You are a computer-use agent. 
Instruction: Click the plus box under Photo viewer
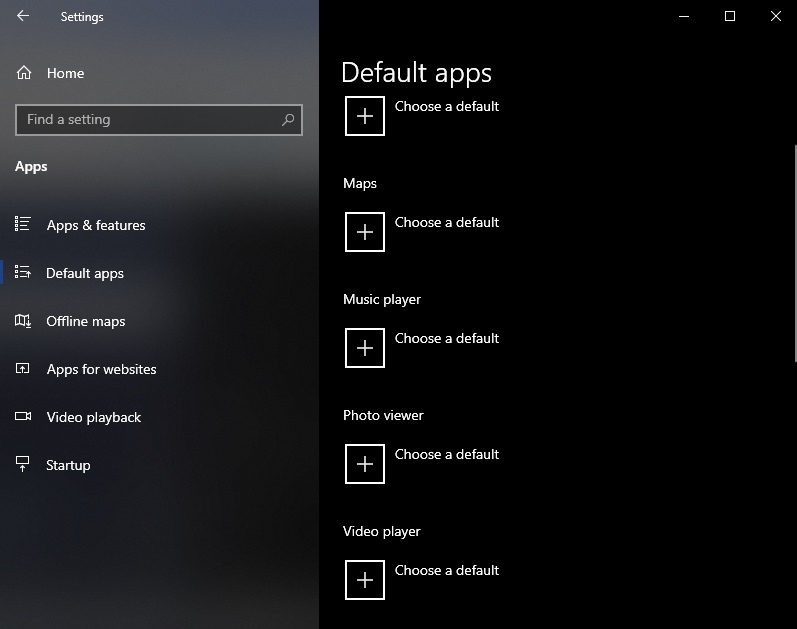click(364, 464)
